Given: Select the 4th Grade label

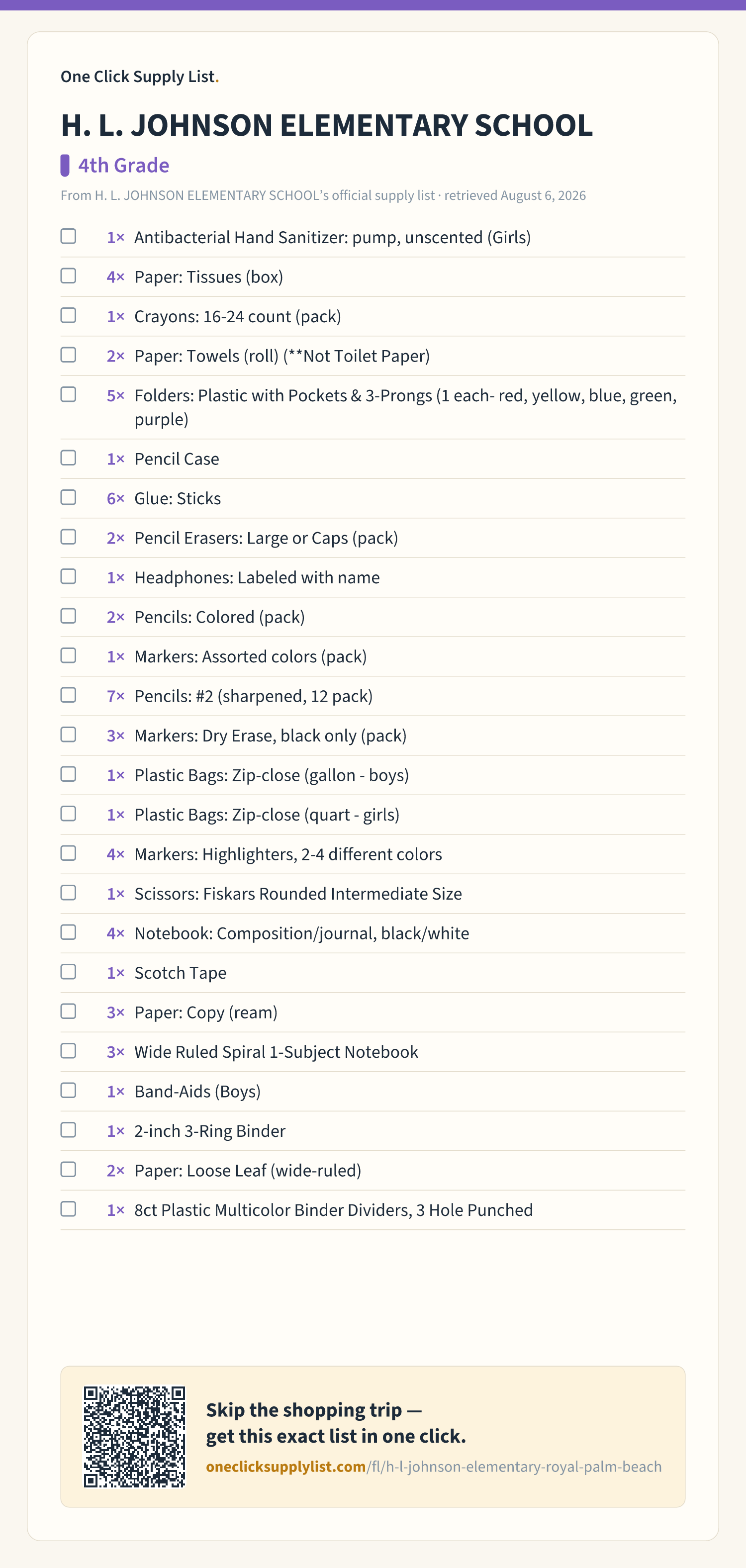Looking at the screenshot, I should pos(124,165).
